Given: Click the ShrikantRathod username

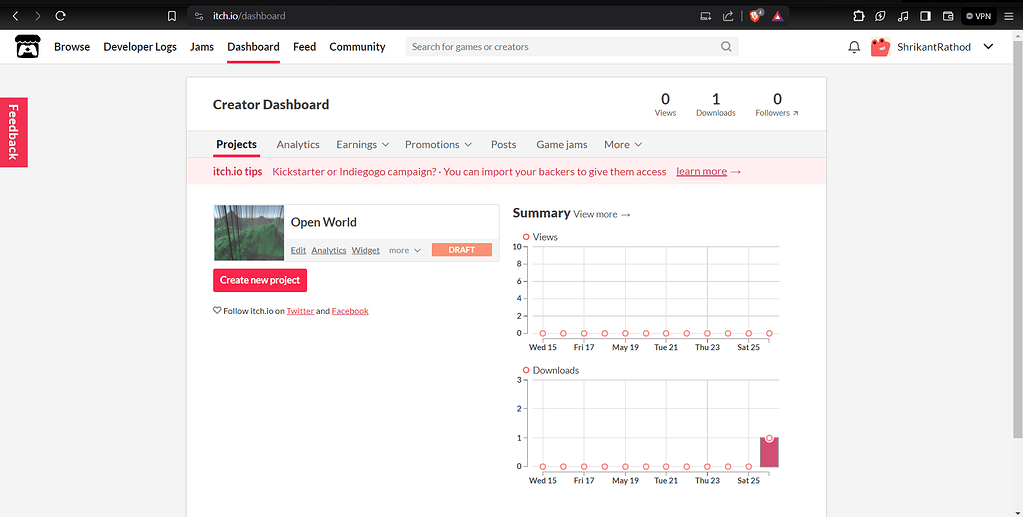Looking at the screenshot, I should [934, 47].
